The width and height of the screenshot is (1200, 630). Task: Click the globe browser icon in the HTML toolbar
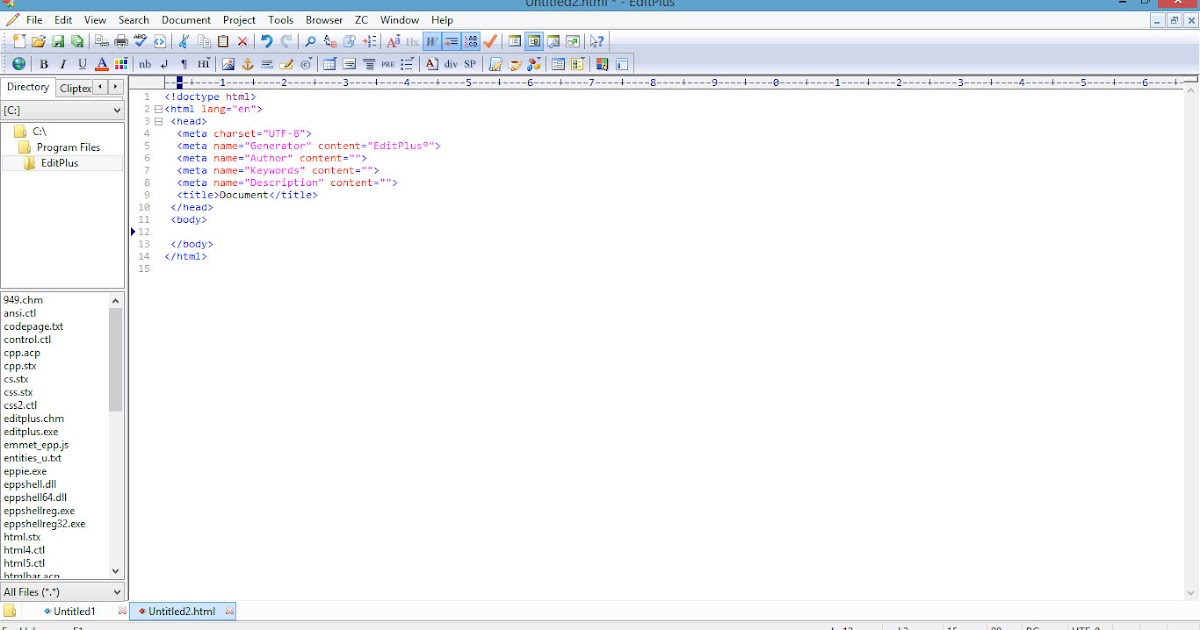point(19,64)
